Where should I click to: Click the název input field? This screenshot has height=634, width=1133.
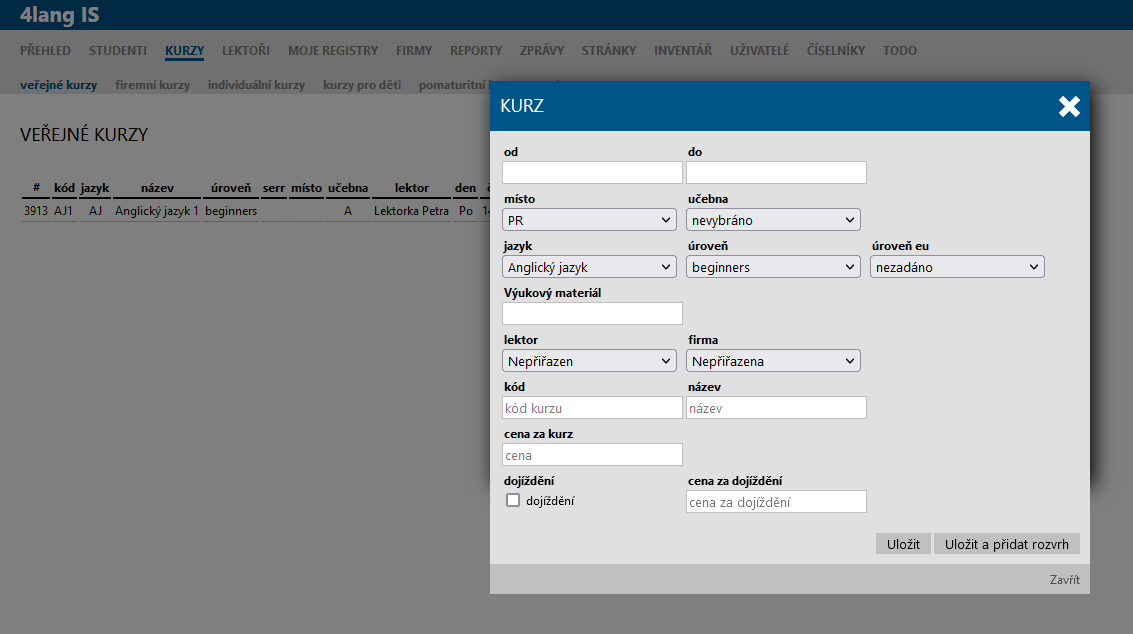point(776,408)
